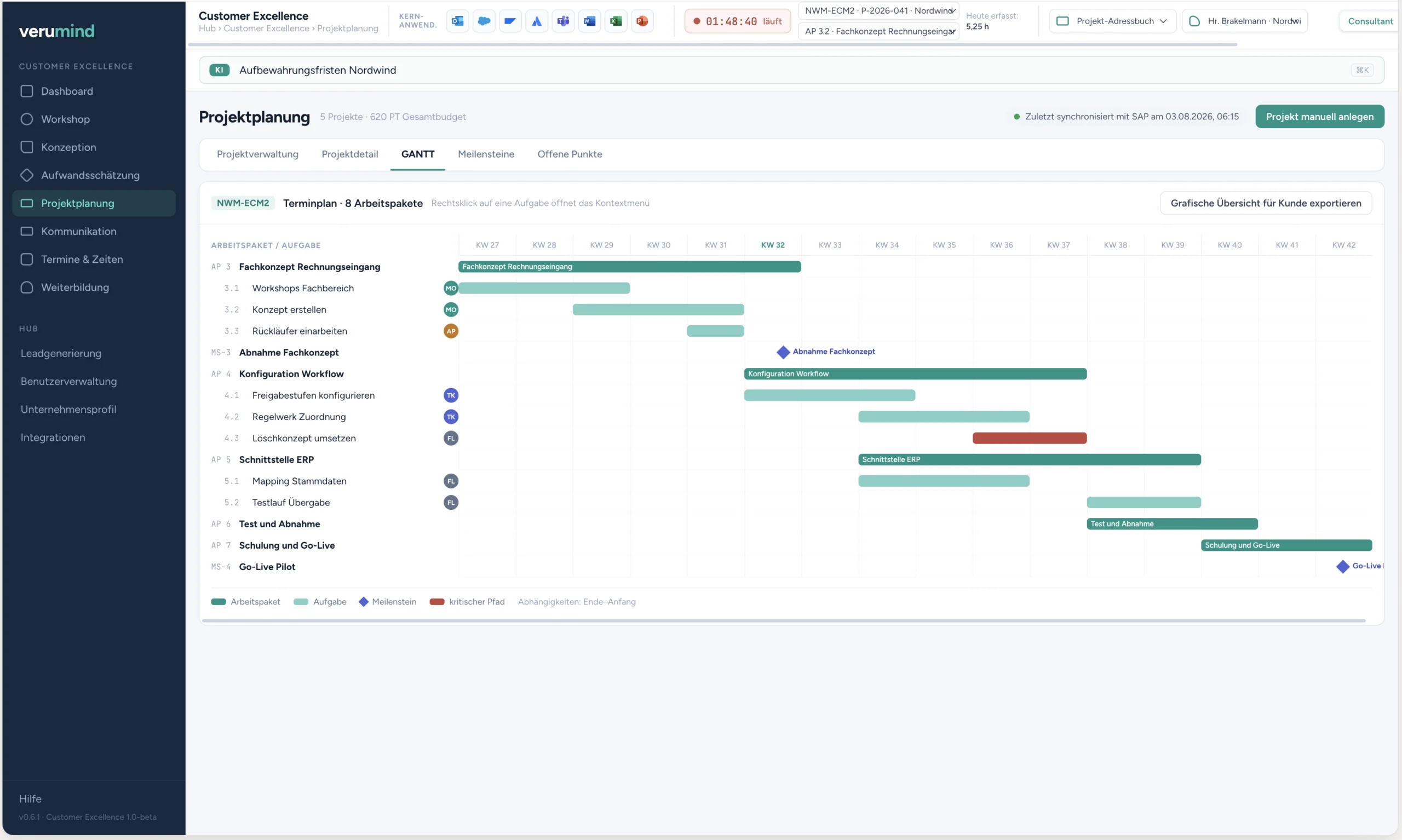Switch to the Projektdetail tab

(350, 154)
